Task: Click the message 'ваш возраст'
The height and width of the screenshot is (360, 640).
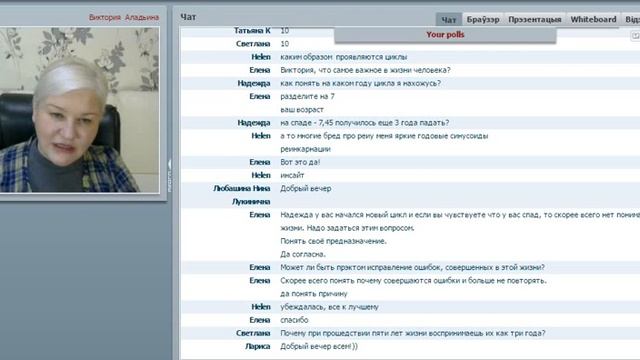Action: 302,110
